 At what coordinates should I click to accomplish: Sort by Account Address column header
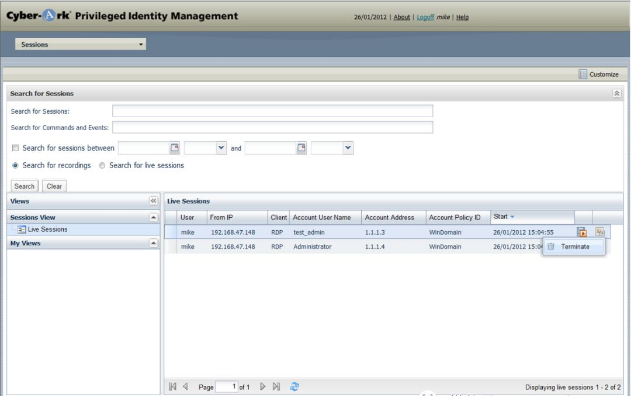point(394,217)
